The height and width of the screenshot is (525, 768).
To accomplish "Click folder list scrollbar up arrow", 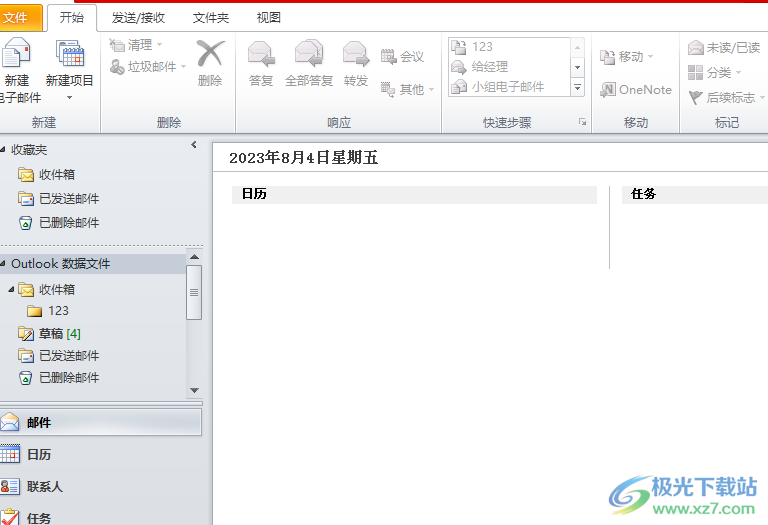I will [x=194, y=257].
